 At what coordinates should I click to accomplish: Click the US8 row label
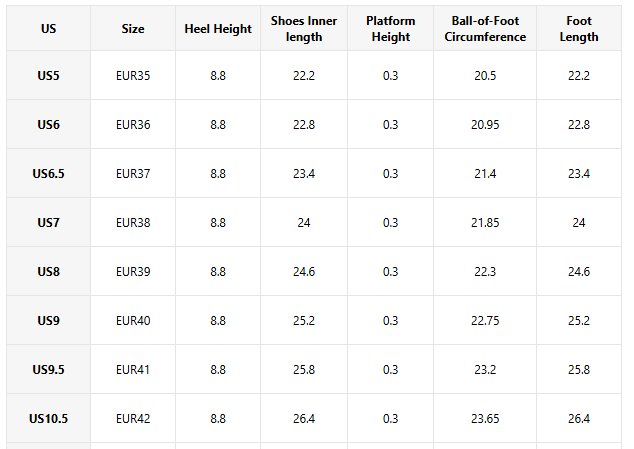tap(48, 271)
